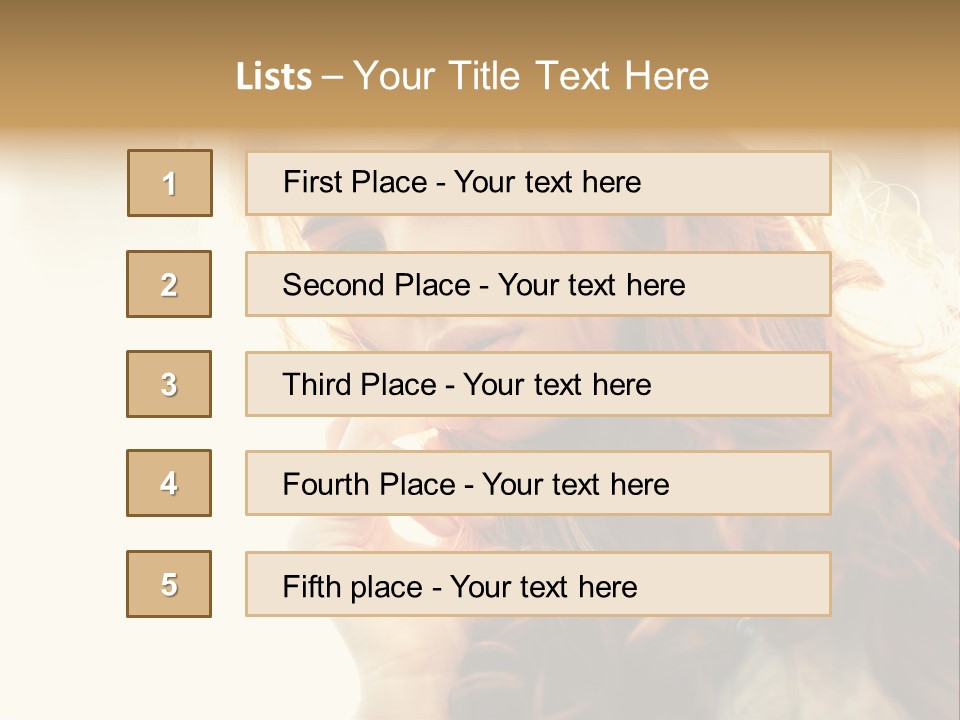Select the Your Title Text Here heading
This screenshot has height=720, width=960.
click(x=531, y=76)
